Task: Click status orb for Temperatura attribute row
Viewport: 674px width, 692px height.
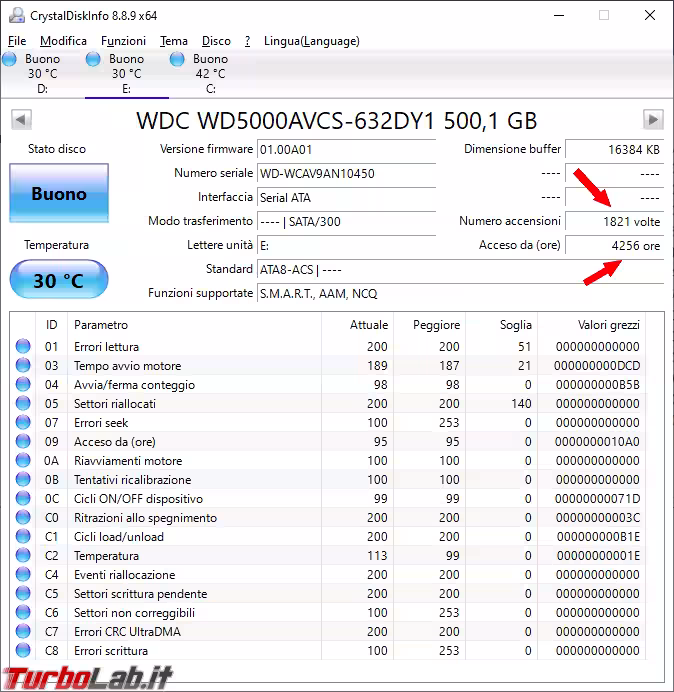Action: coord(23,556)
